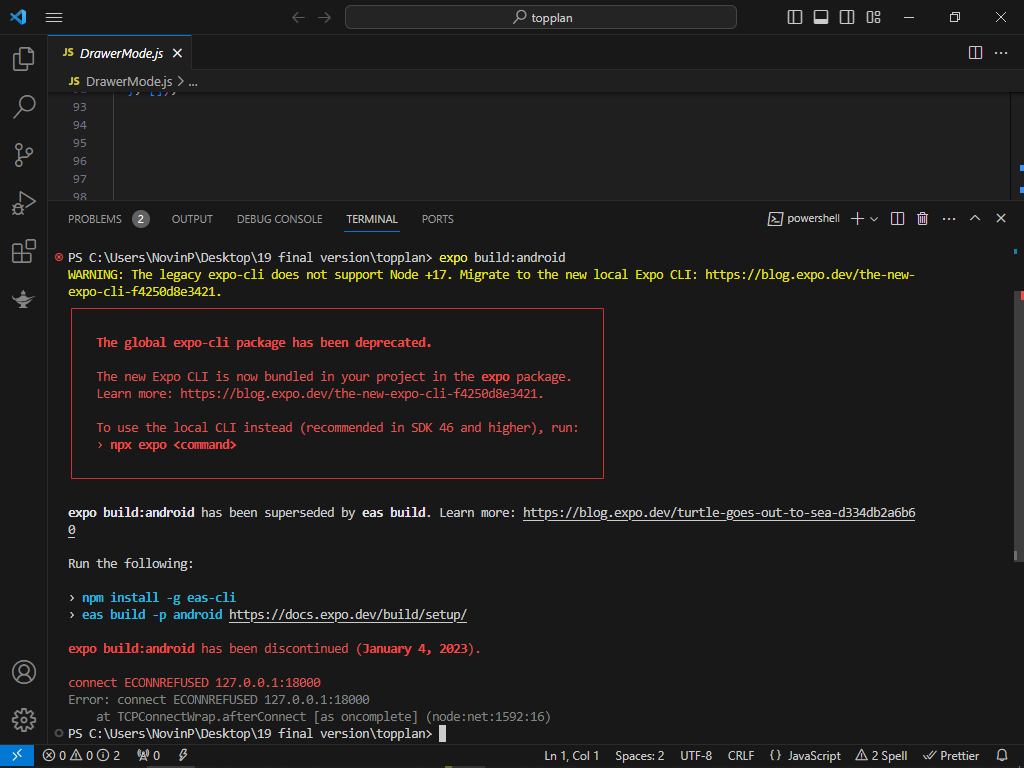Open the Run and Debug view

coord(24,203)
